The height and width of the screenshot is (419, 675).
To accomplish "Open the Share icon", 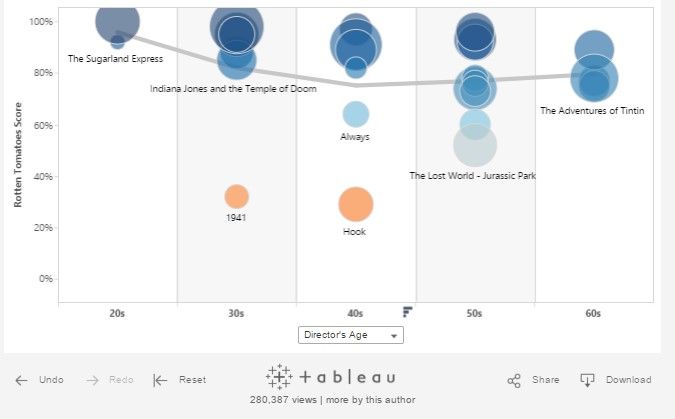I will click(x=514, y=380).
